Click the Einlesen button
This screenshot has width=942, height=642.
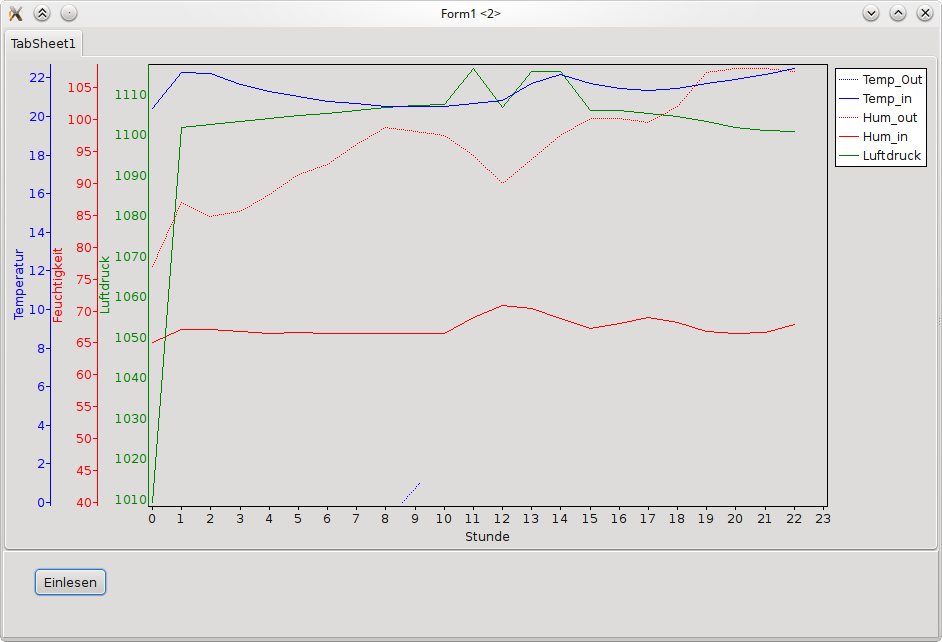point(70,582)
